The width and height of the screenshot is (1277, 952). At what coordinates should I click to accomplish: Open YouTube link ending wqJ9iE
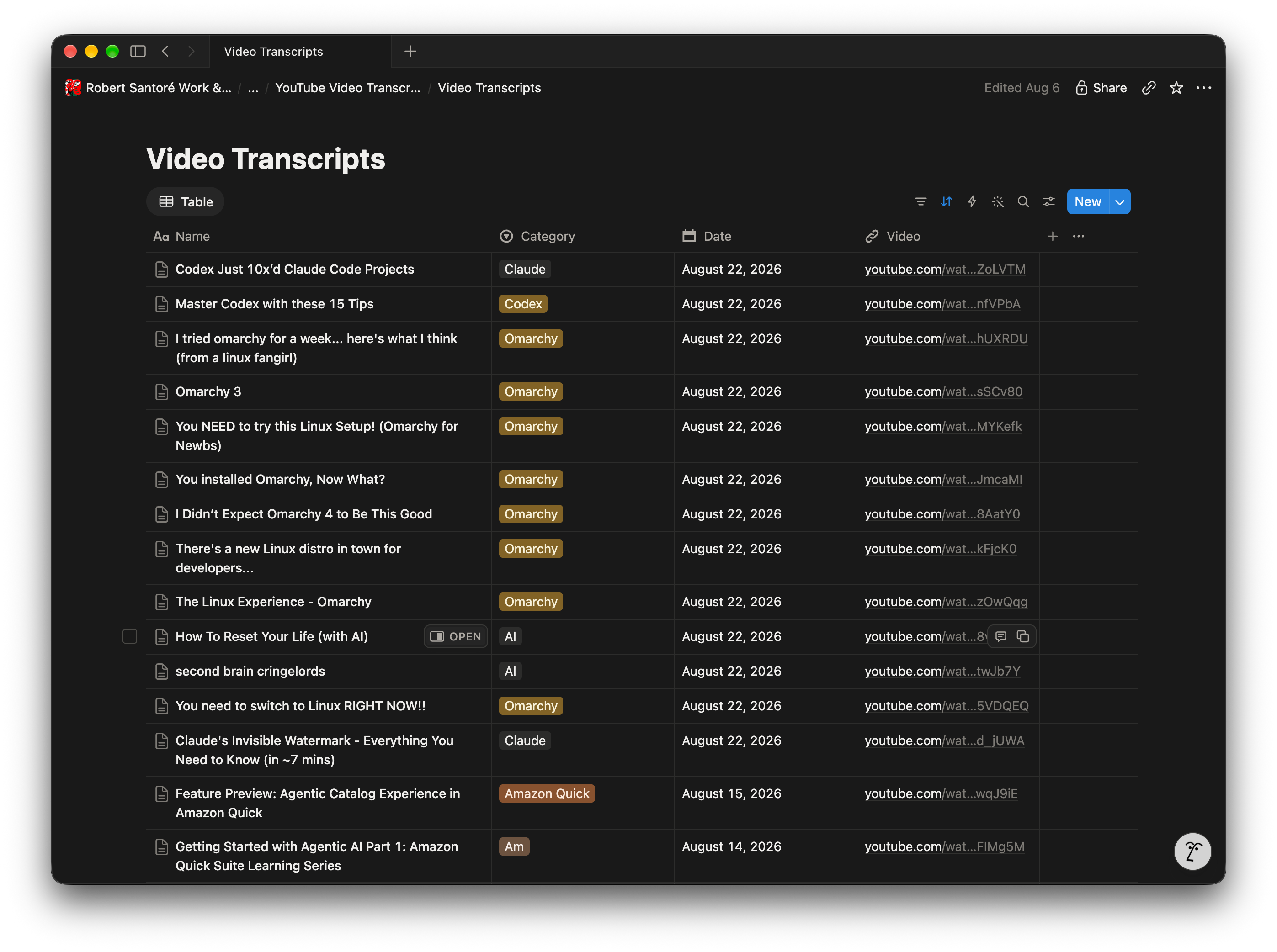pos(941,793)
